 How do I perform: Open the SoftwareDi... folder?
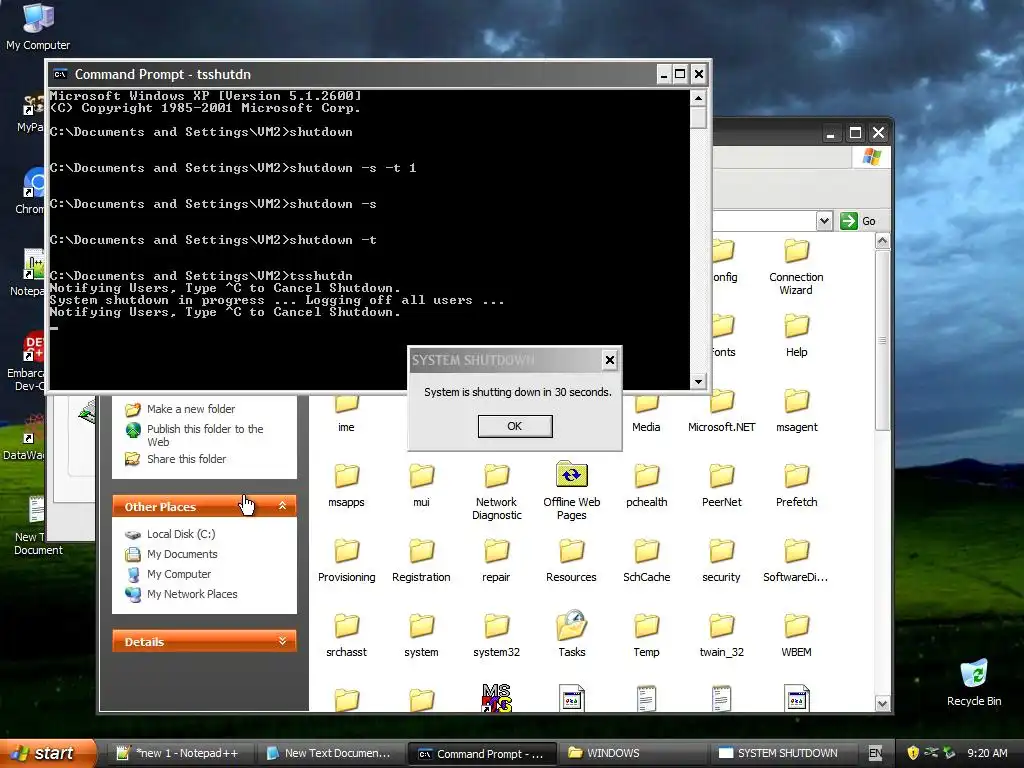pos(796,560)
